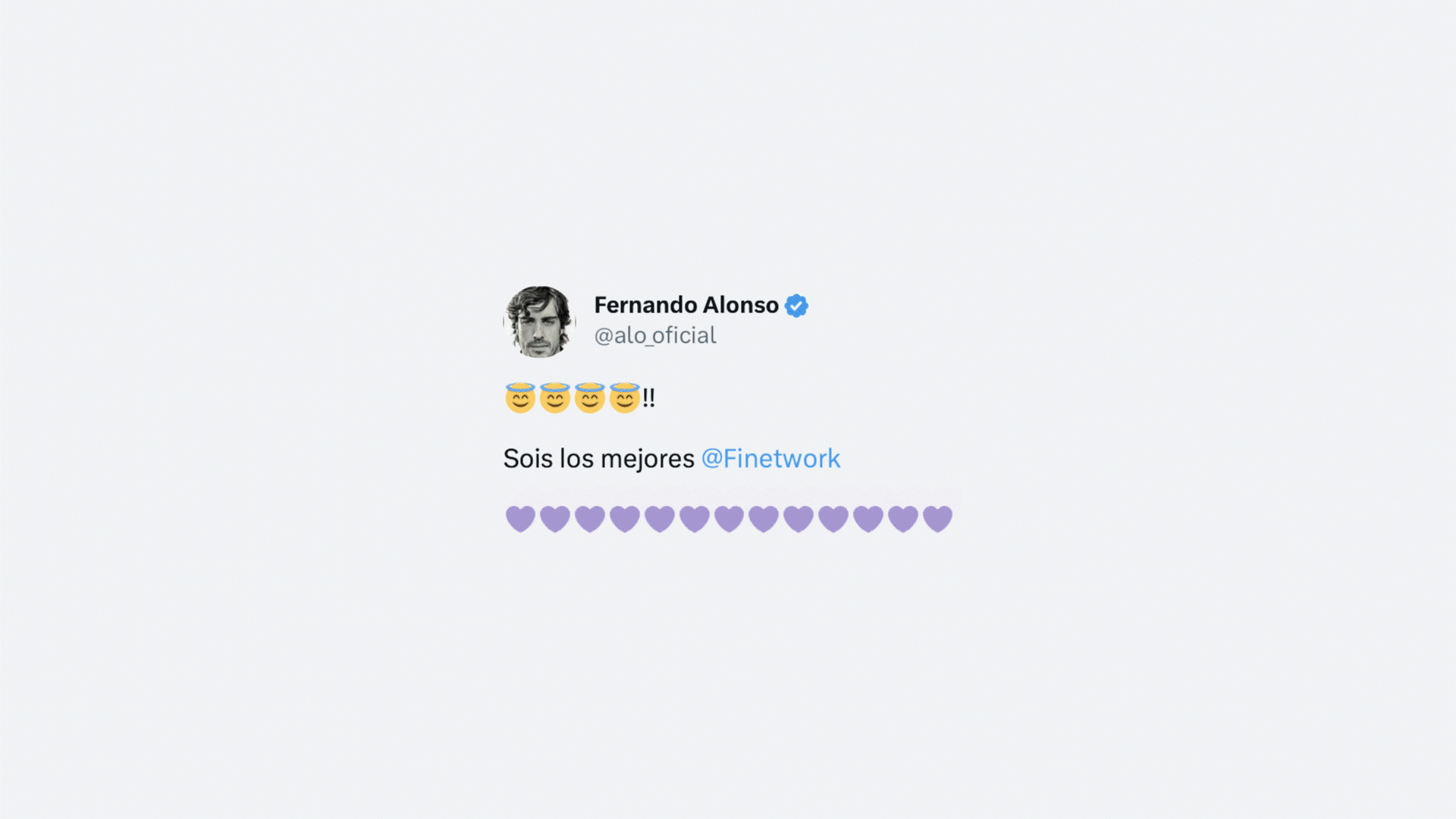This screenshot has width=1456, height=819.
Task: Open Fernando Alonso's profile picture
Action: click(x=539, y=322)
